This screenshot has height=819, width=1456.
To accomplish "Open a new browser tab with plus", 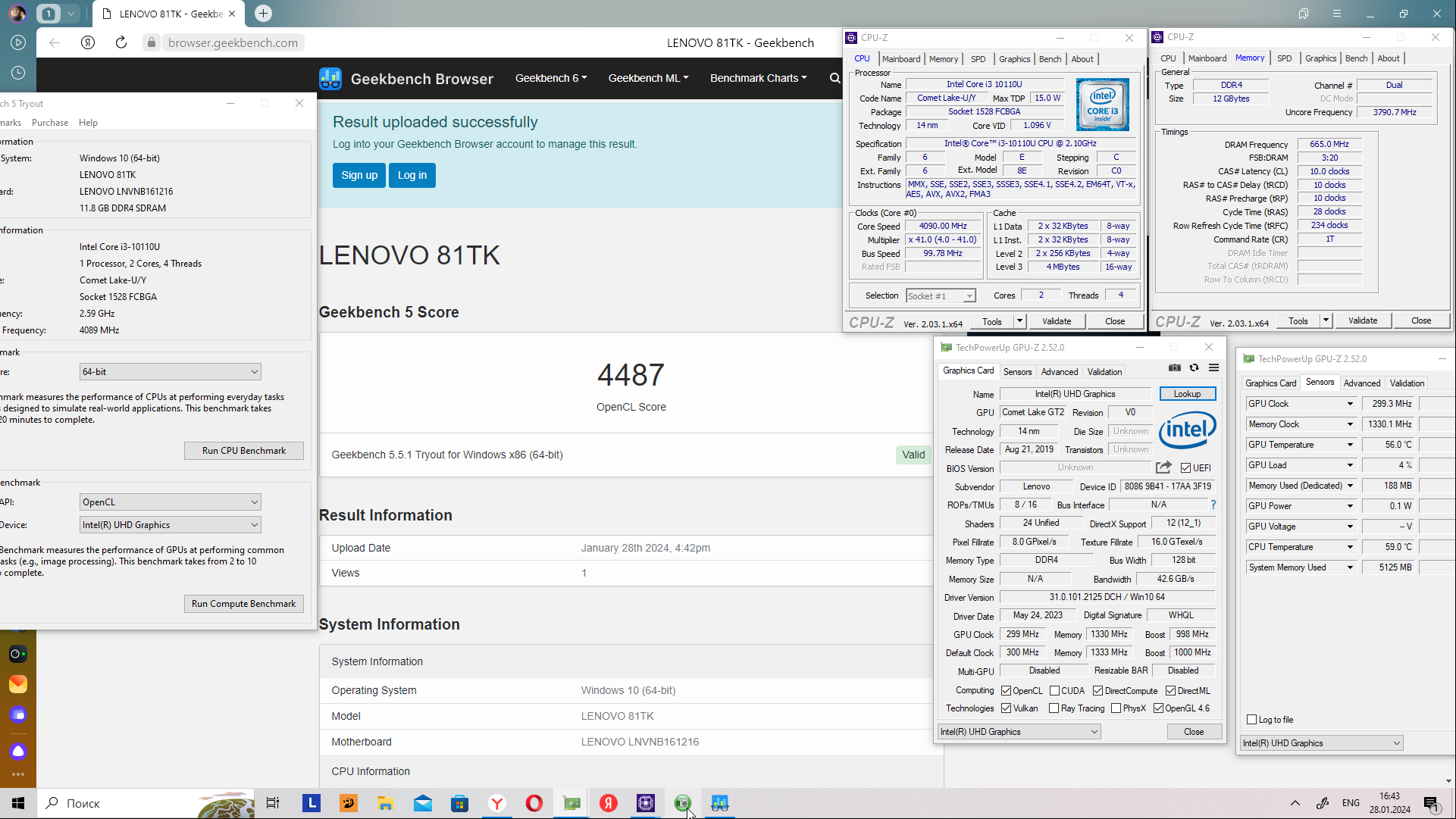I will (263, 13).
